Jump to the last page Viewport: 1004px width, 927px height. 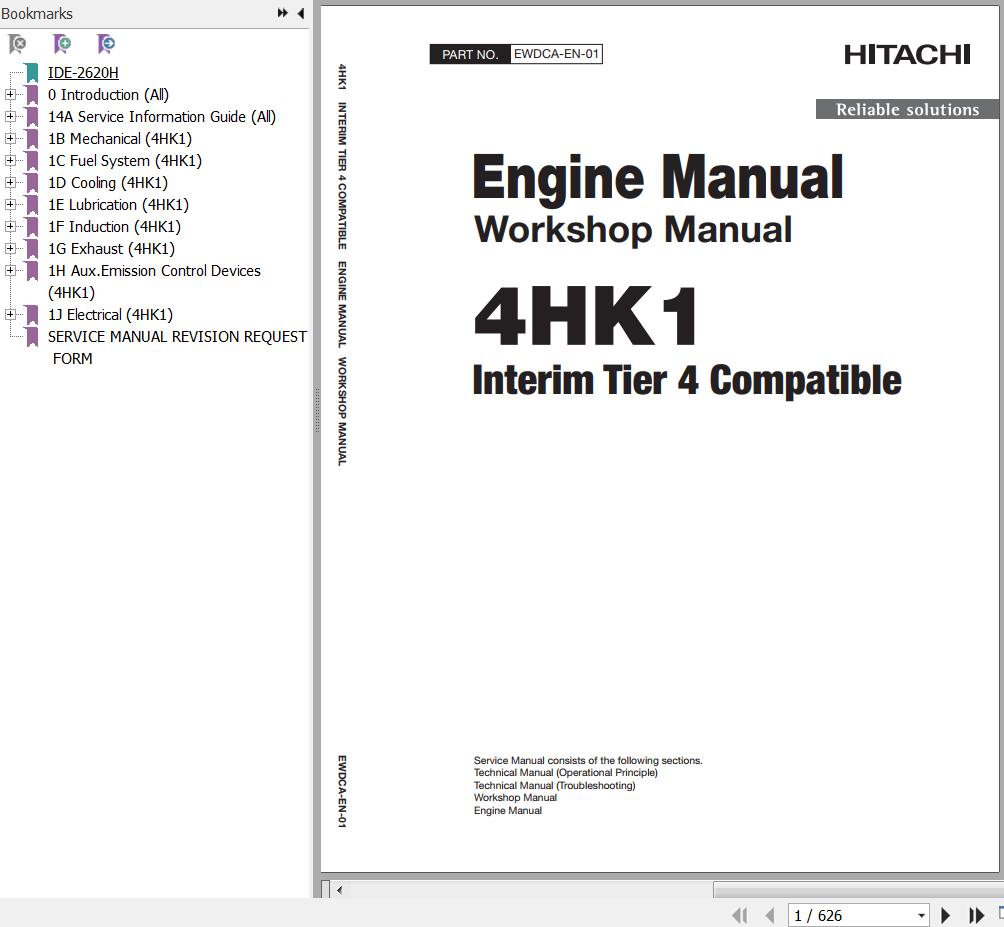click(976, 915)
